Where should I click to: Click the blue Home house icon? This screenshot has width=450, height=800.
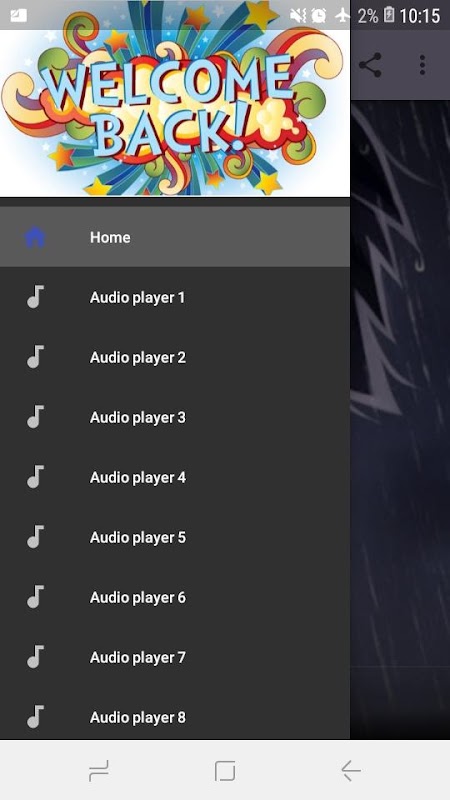coord(35,237)
